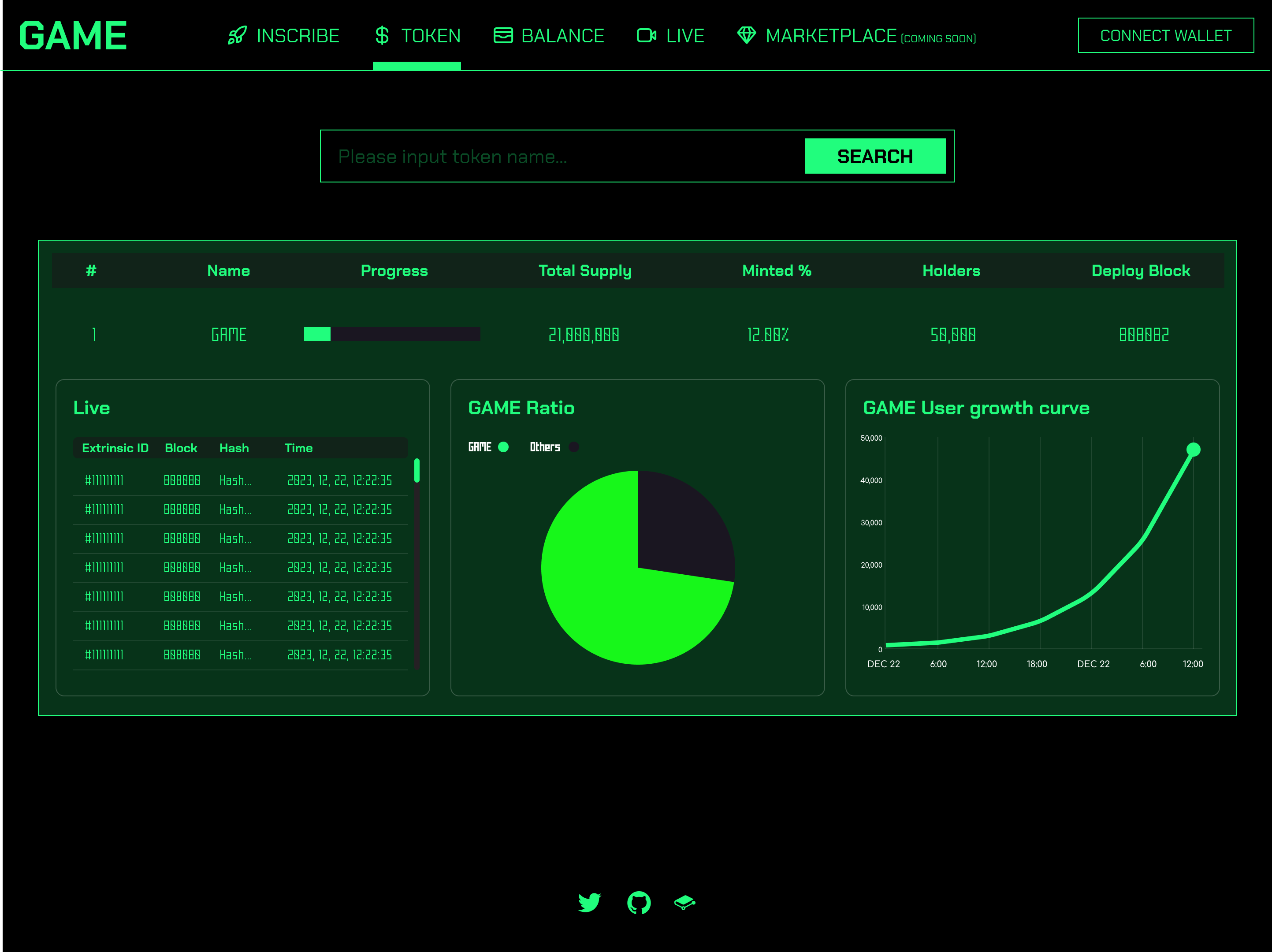
Task: Open the docs book icon in footer
Action: tap(684, 903)
